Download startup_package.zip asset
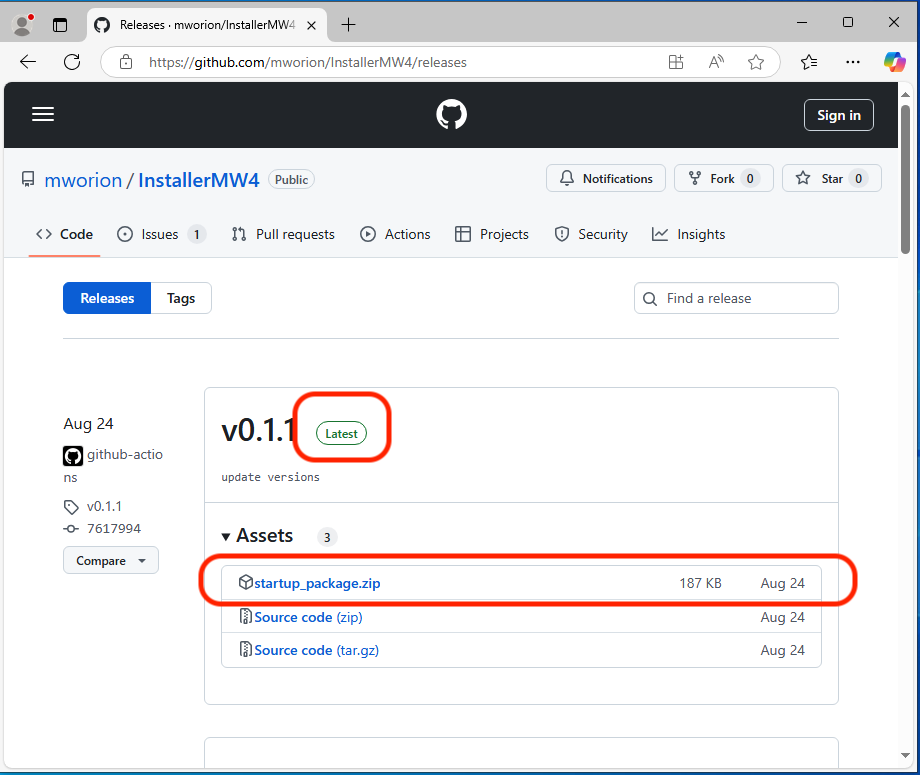The image size is (920, 775). point(317,583)
